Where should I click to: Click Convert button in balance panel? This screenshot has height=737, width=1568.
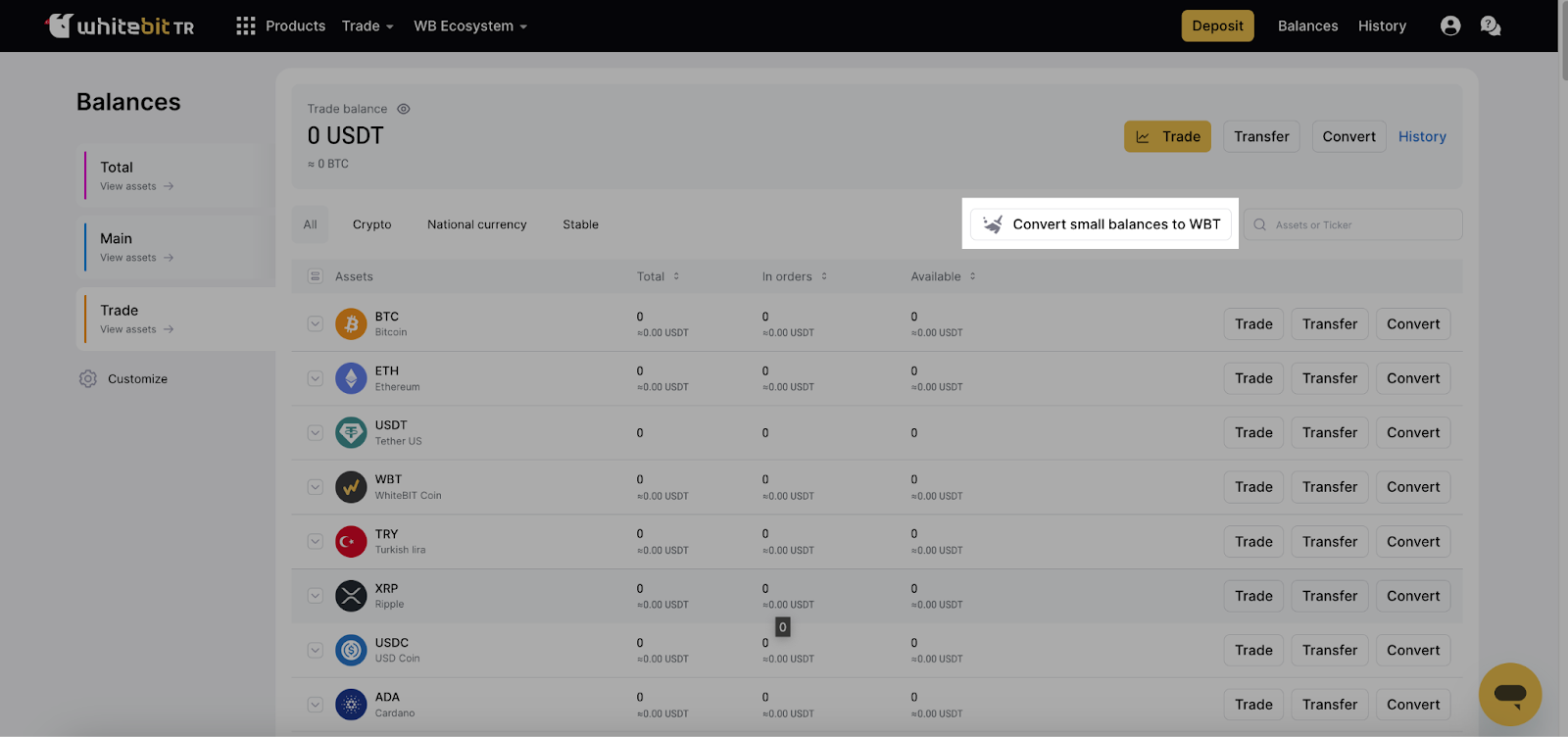coord(1348,136)
